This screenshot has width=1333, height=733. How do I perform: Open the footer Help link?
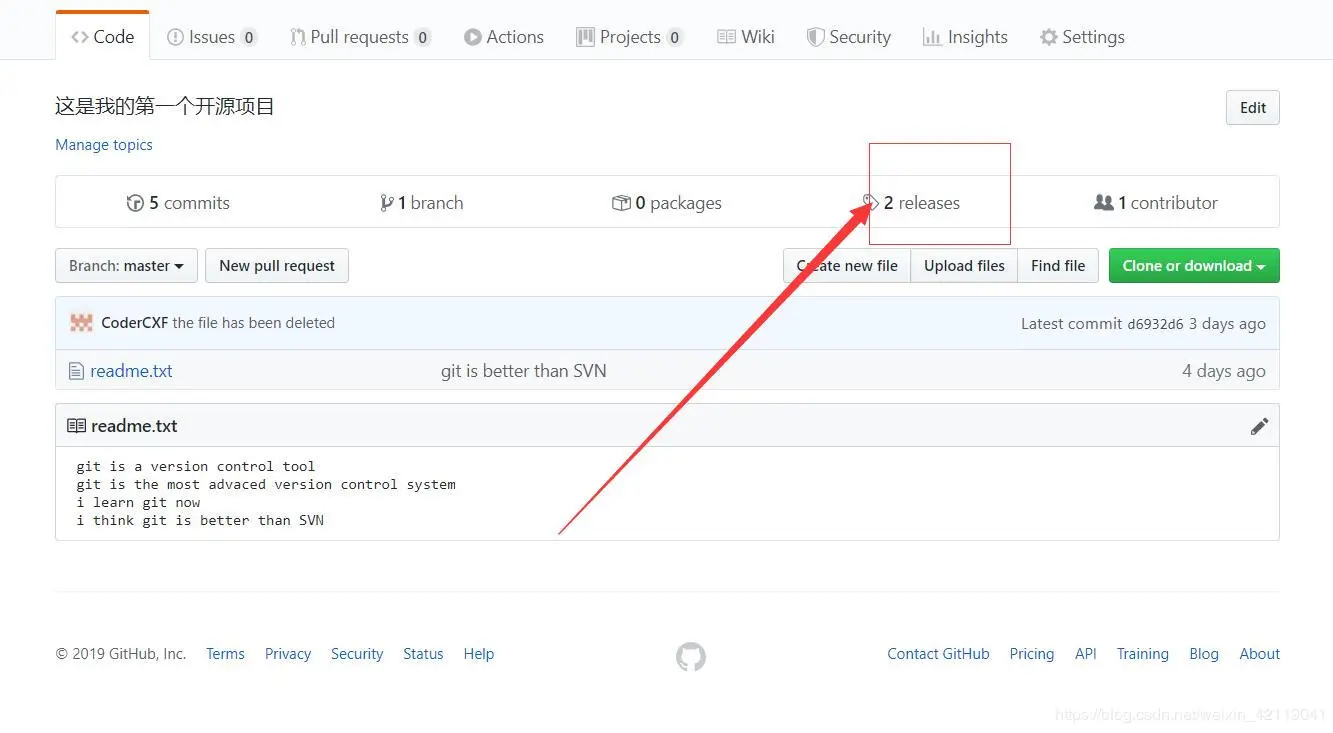(x=479, y=654)
